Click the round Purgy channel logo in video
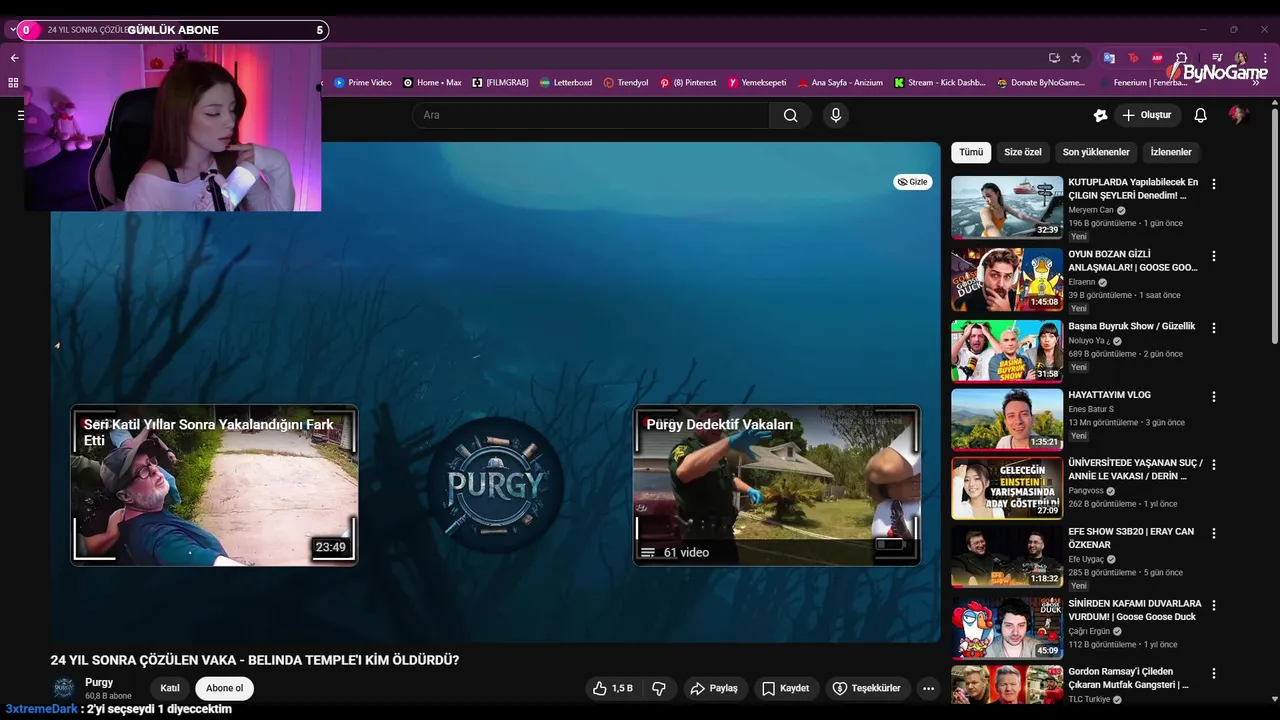 [x=496, y=485]
